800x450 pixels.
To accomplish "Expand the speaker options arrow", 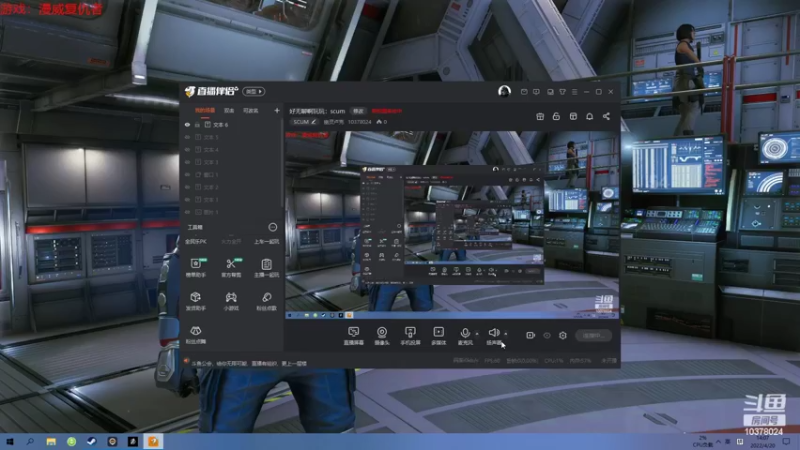I will coord(506,334).
